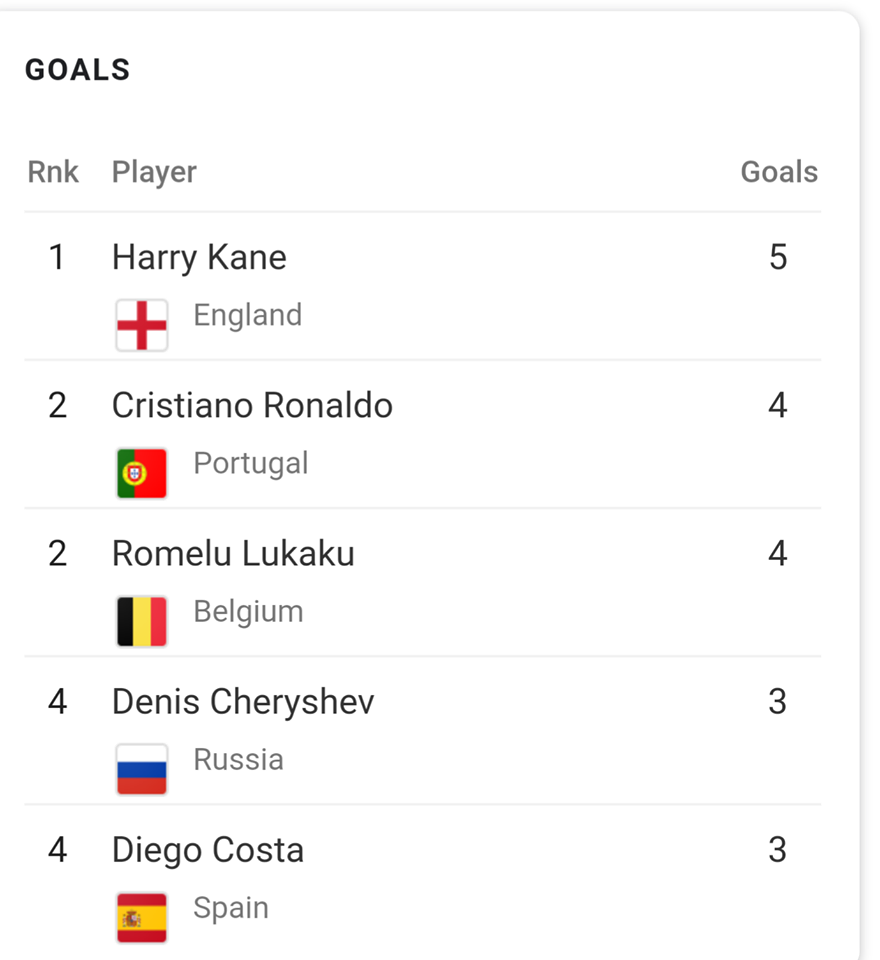This screenshot has height=960, width=880.
Task: Click the GOALS section title
Action: [78, 70]
